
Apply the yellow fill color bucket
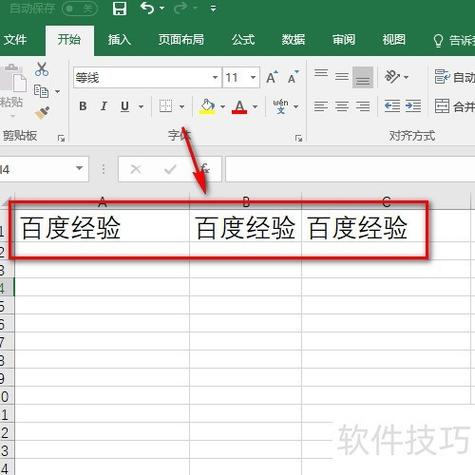pos(207,106)
